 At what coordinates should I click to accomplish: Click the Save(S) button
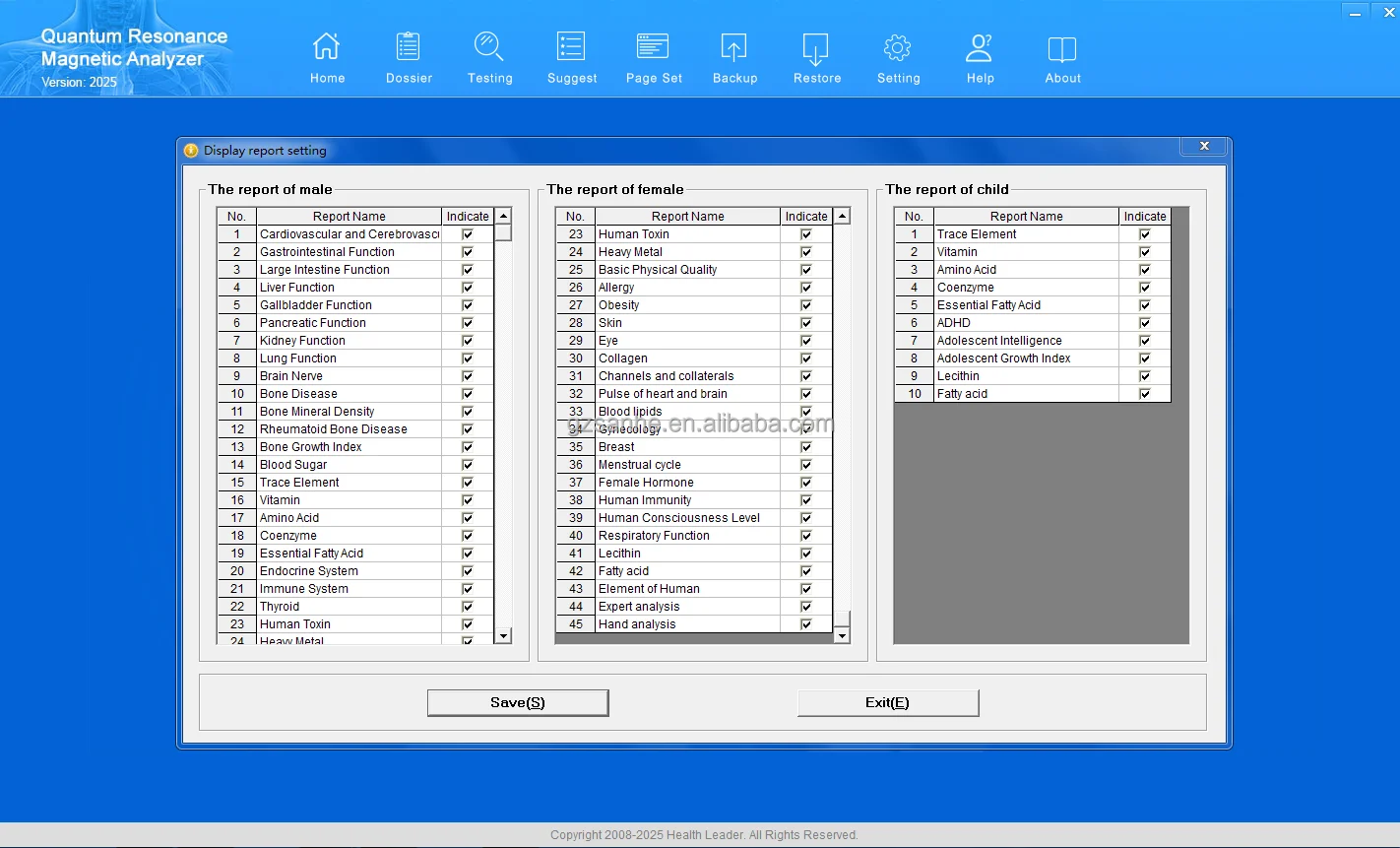[x=518, y=702]
